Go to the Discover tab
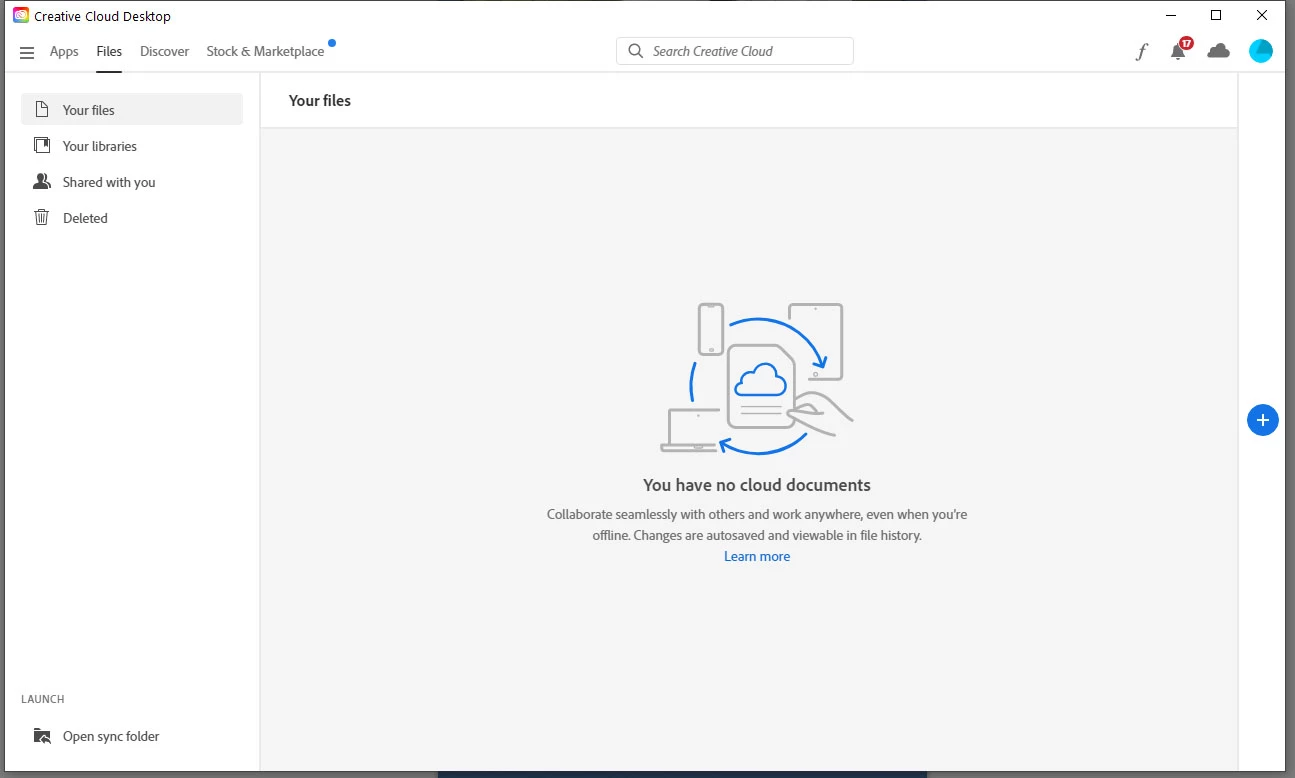Viewport: 1295px width, 778px height. click(x=164, y=52)
